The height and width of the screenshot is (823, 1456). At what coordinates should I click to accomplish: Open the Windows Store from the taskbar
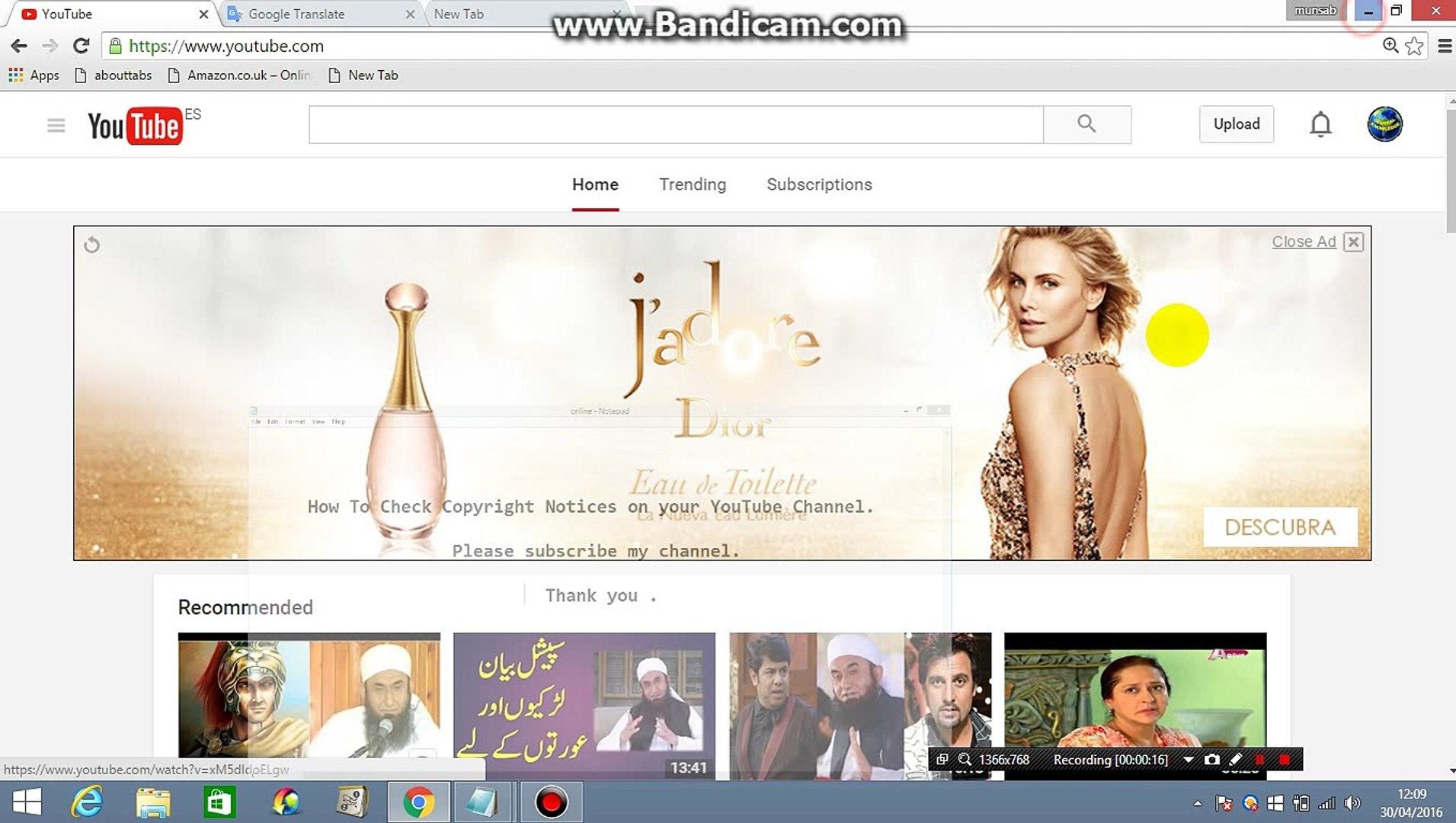[219, 802]
